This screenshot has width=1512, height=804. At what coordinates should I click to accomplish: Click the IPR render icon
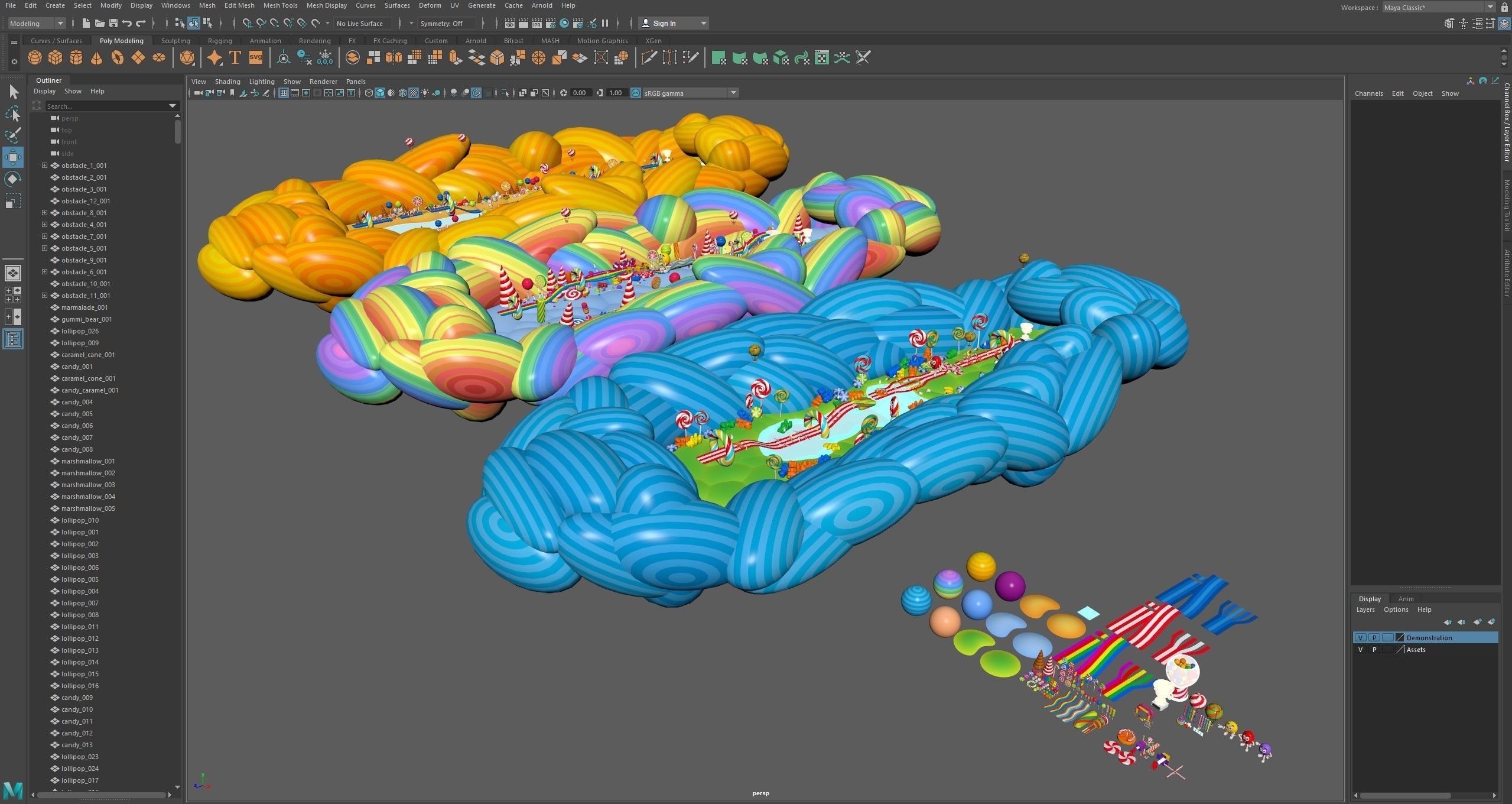click(x=536, y=23)
